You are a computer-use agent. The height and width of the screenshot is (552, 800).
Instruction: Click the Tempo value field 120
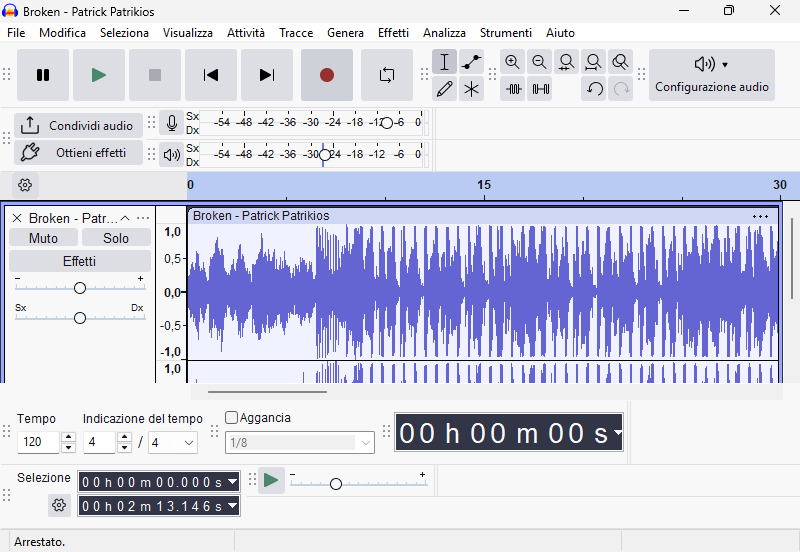tap(39, 442)
